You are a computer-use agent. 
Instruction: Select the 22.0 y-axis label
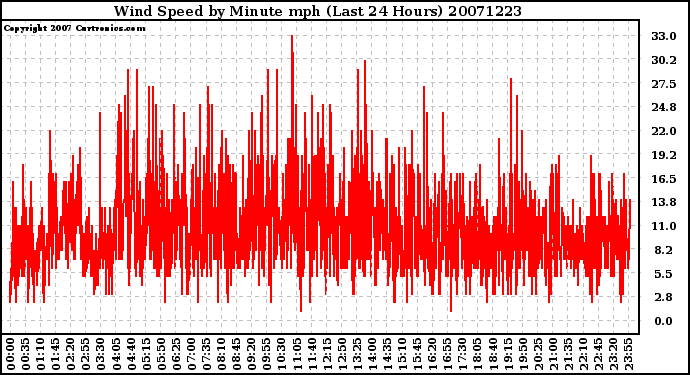click(x=664, y=131)
